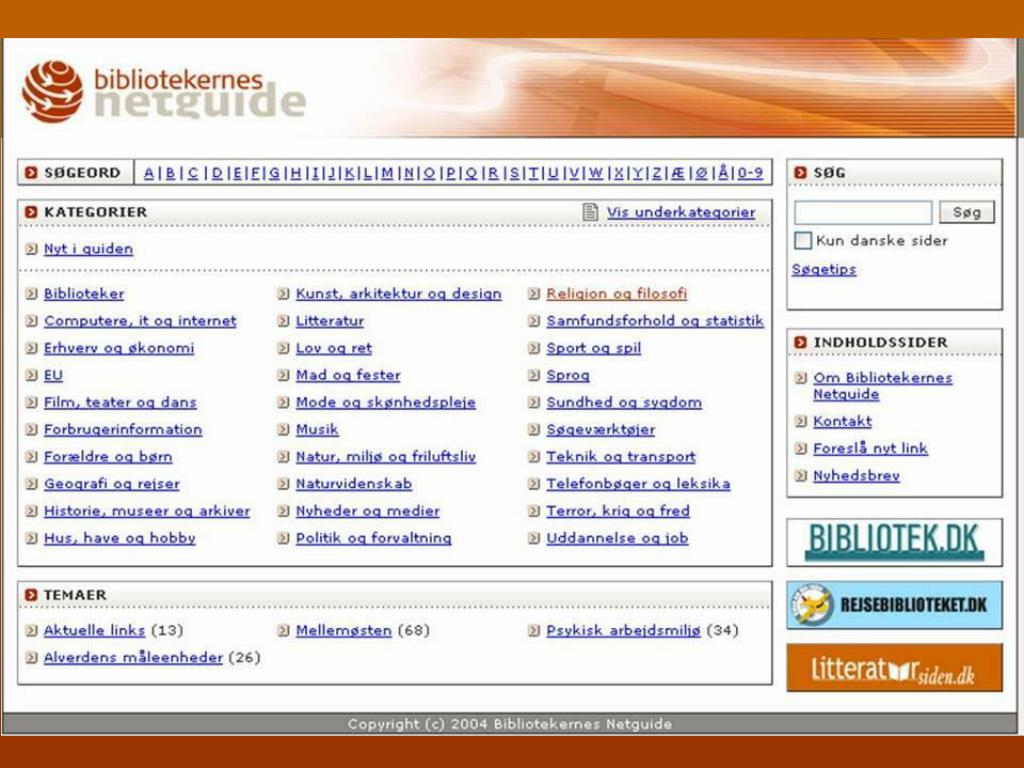Screen dimensions: 1024x768
Task: Click the arrow icon beside Nyt i guiden
Action: pyautogui.click(x=31, y=249)
